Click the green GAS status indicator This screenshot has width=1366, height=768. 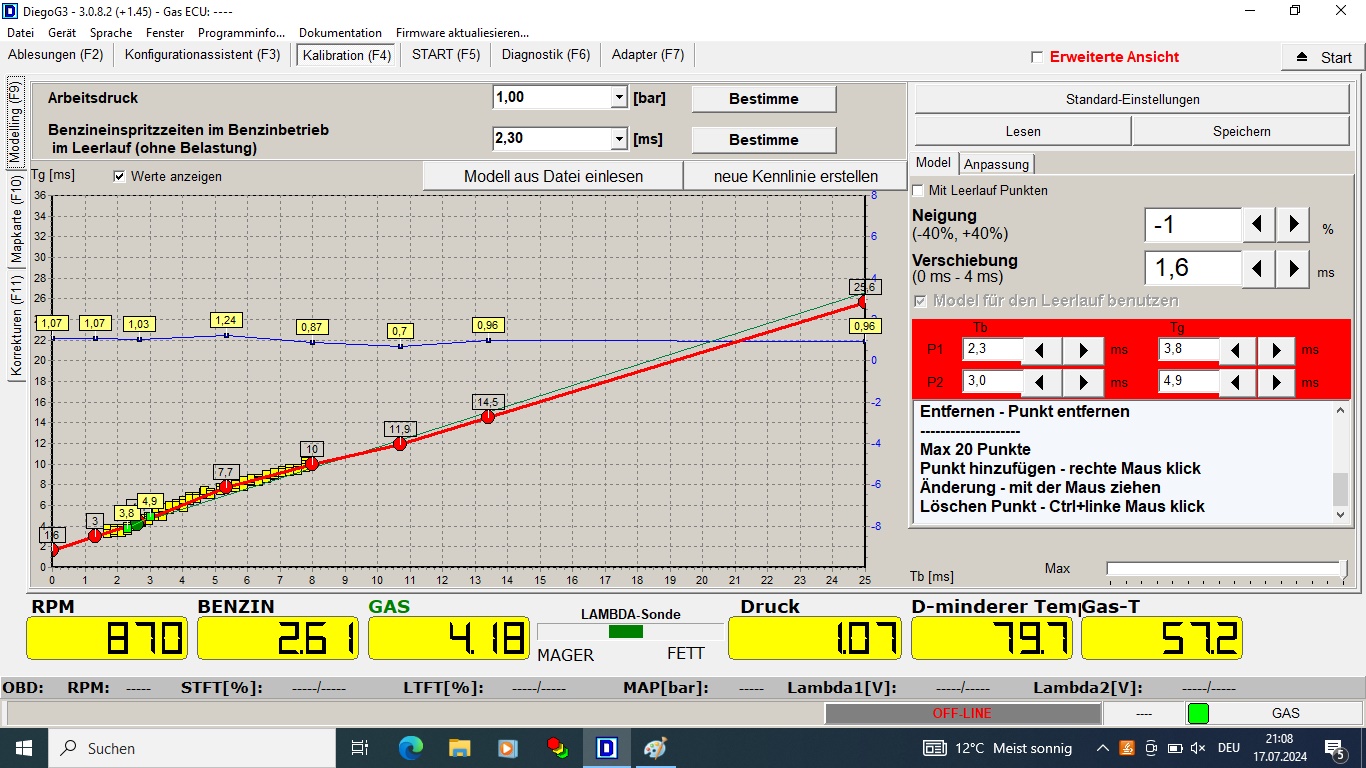click(x=1197, y=713)
